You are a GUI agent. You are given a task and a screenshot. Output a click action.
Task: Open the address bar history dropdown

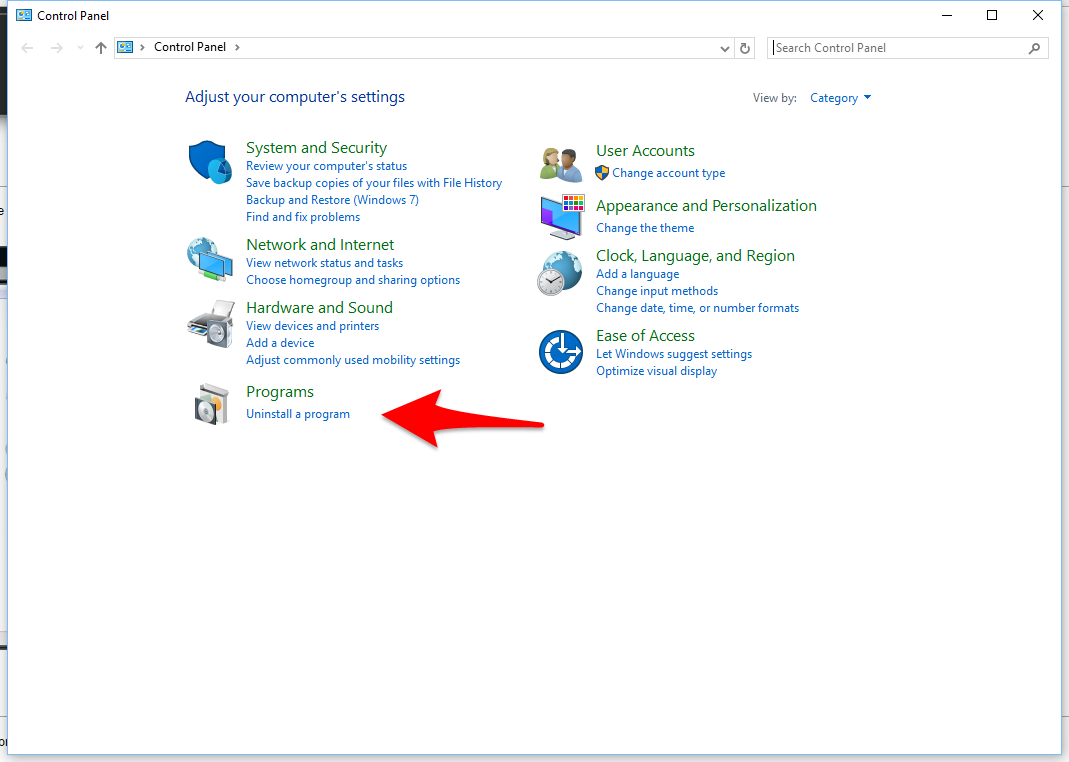725,48
